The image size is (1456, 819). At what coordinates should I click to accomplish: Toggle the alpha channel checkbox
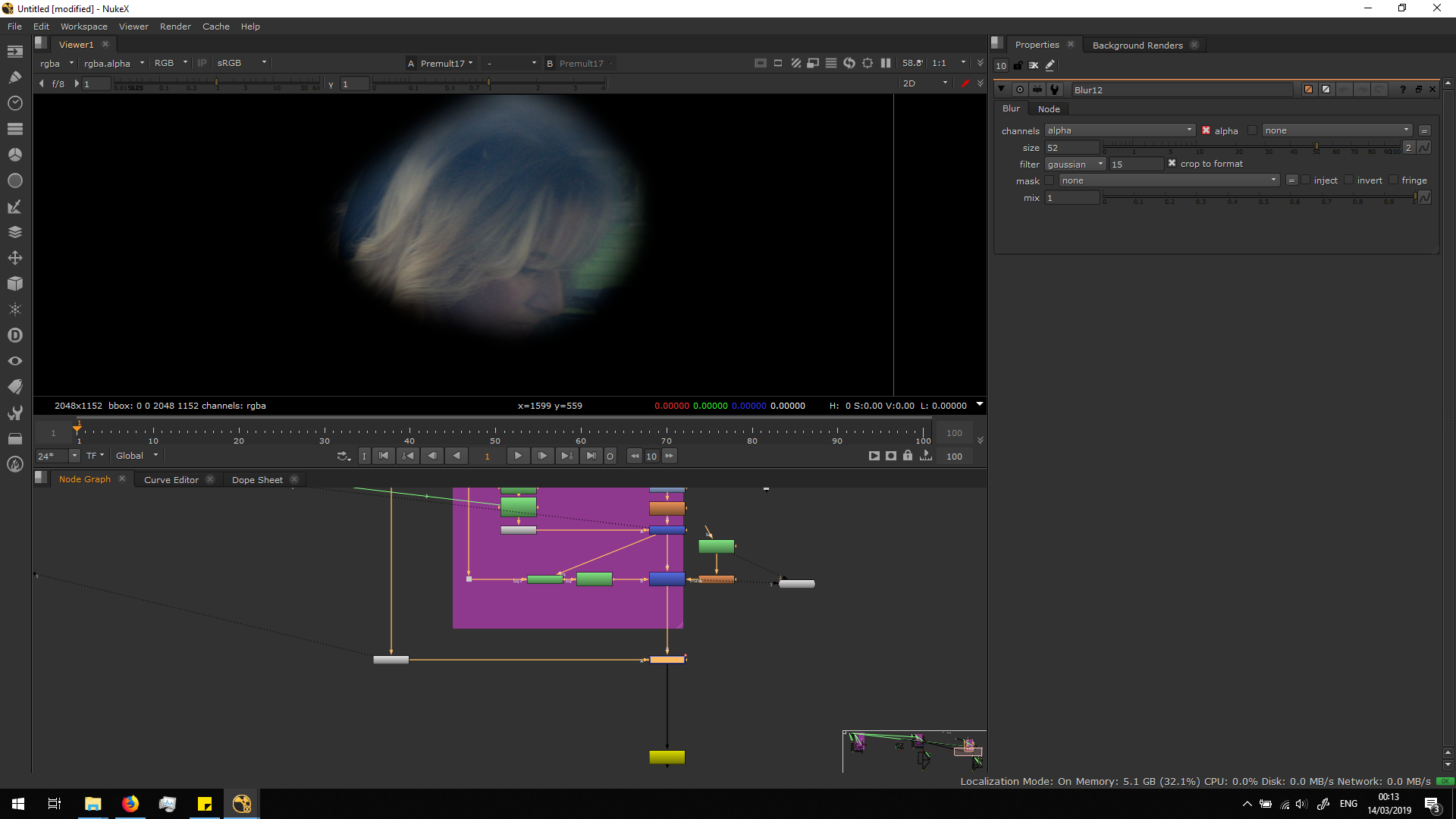(x=1206, y=130)
